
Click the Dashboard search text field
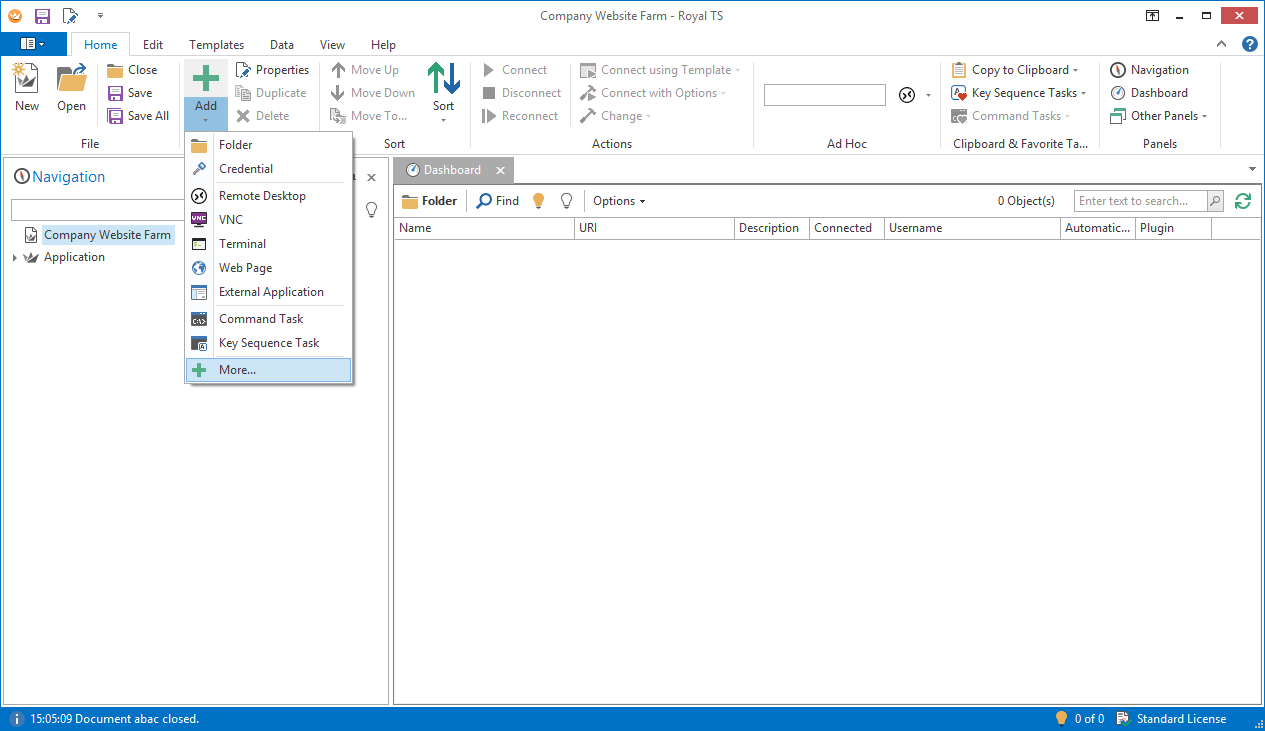[1140, 201]
